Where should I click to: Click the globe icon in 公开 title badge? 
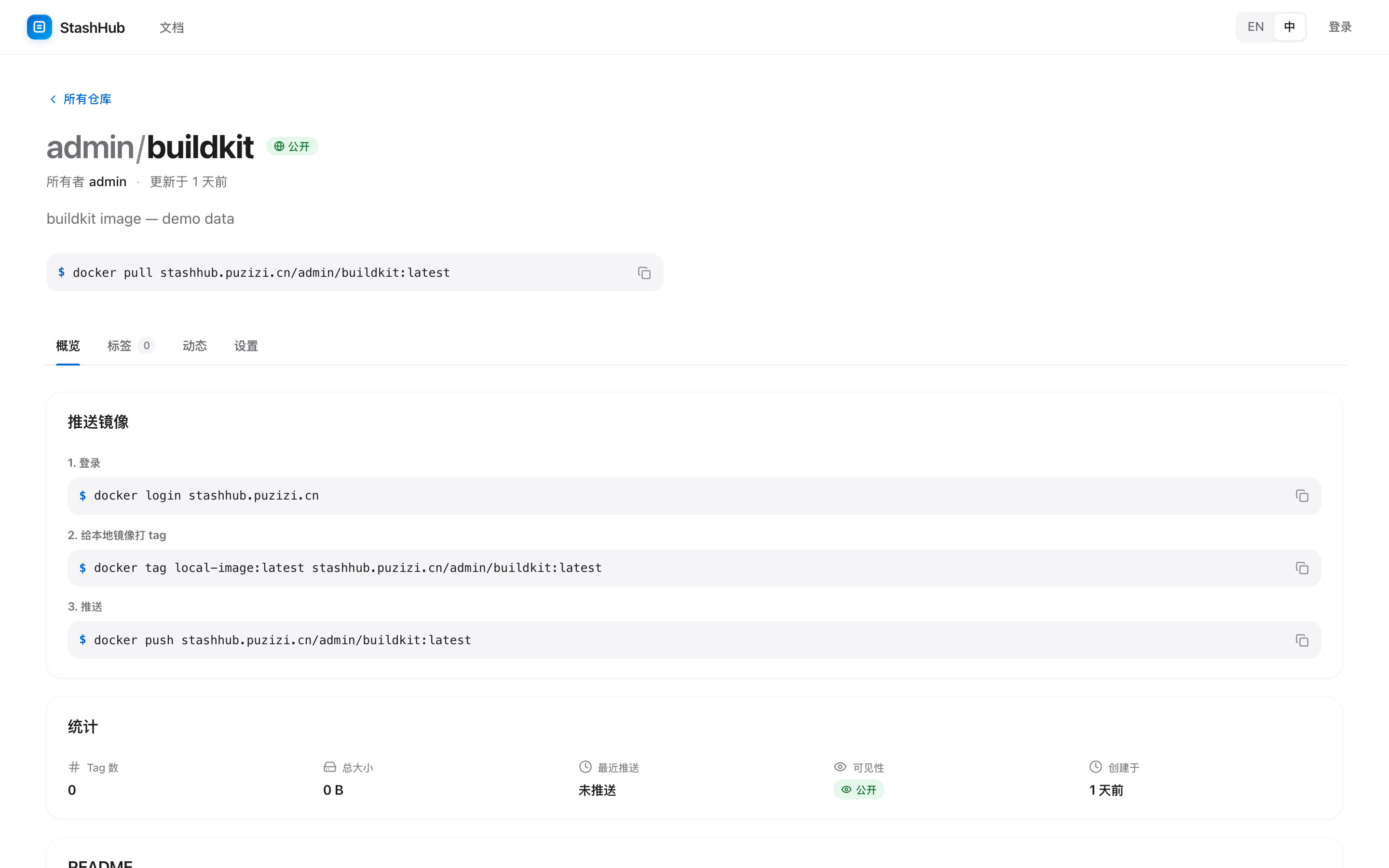click(279, 147)
